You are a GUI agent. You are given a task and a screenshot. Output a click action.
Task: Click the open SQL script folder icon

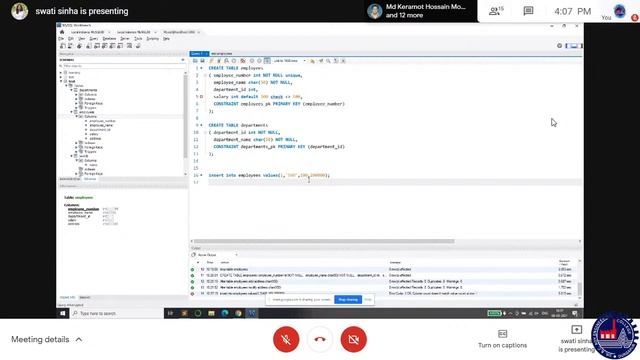pyautogui.click(x=195, y=61)
